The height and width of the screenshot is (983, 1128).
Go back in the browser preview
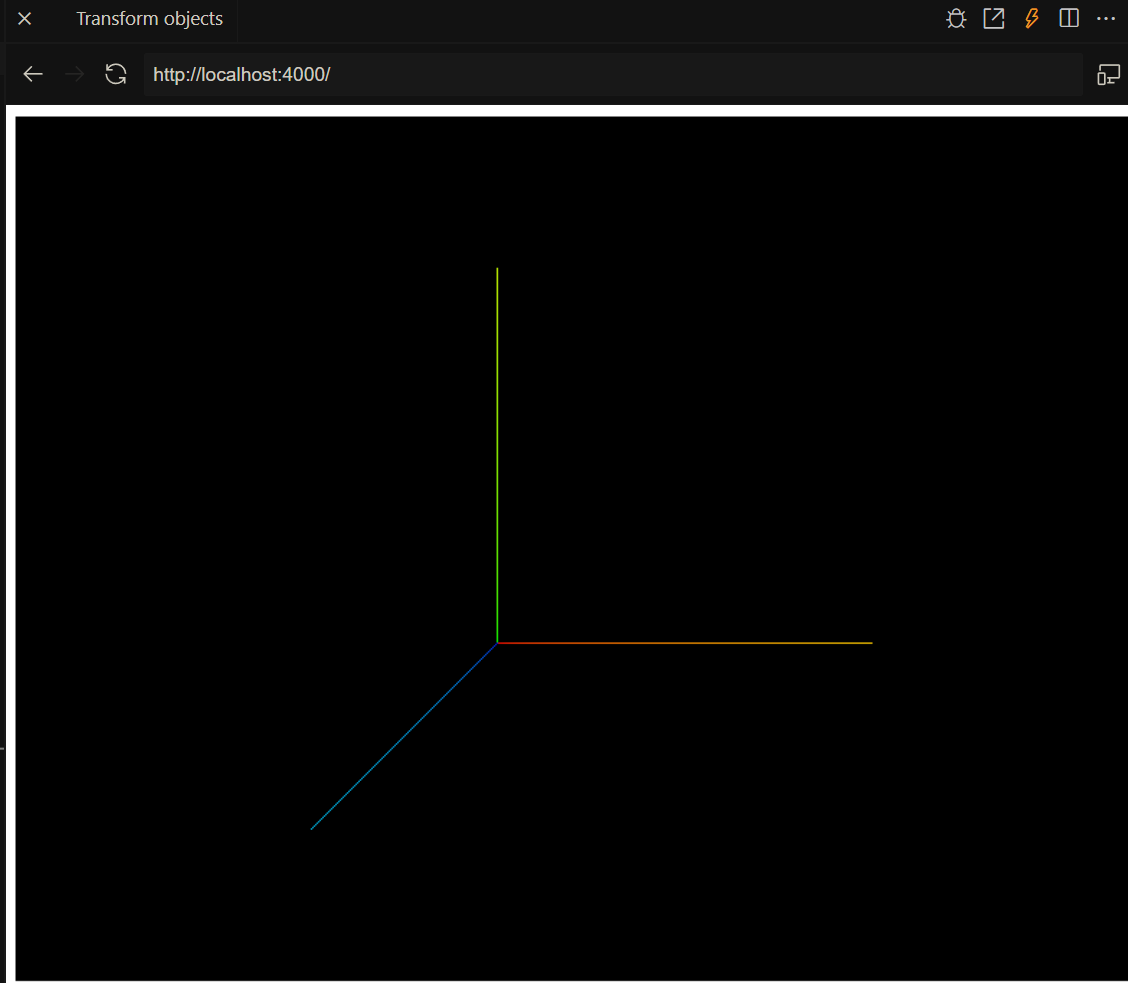tap(33, 74)
